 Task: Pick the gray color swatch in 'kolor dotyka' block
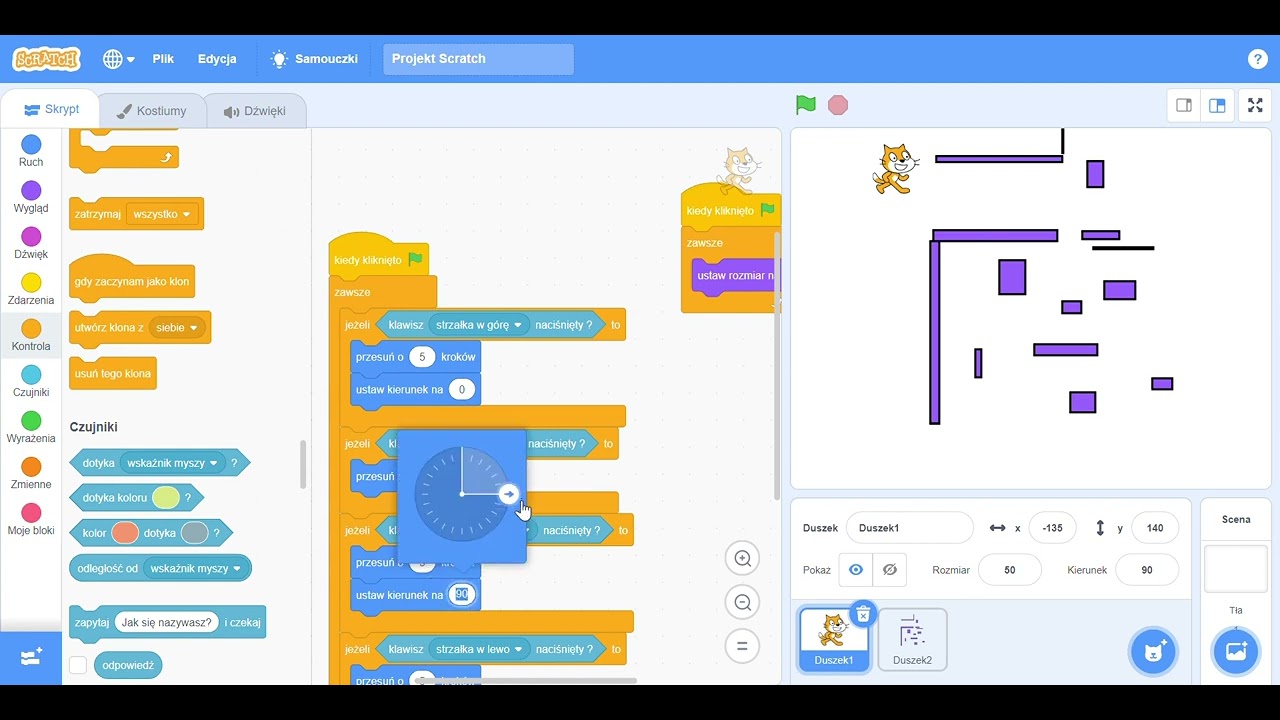[x=194, y=533]
